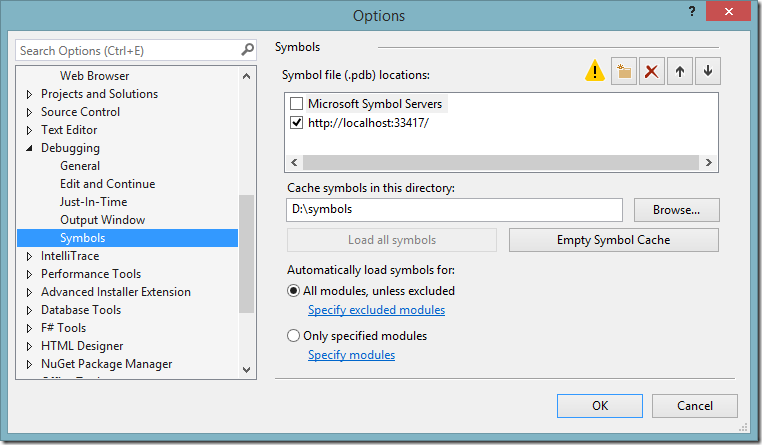Collapse the Debugging tree node
The image size is (762, 445).
(x=29, y=148)
